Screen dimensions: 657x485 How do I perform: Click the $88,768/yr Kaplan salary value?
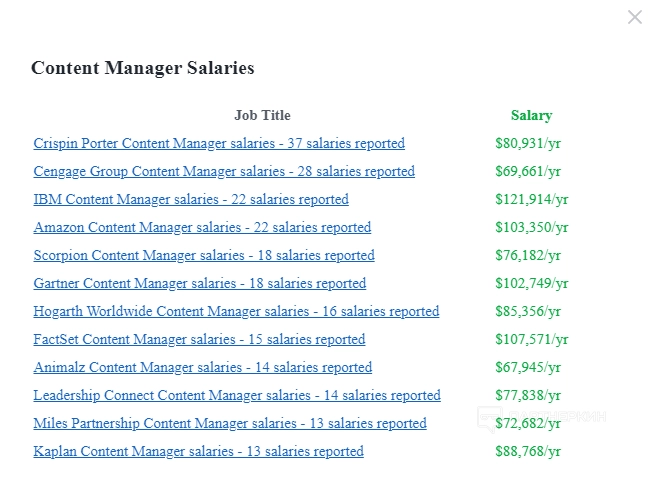(528, 452)
